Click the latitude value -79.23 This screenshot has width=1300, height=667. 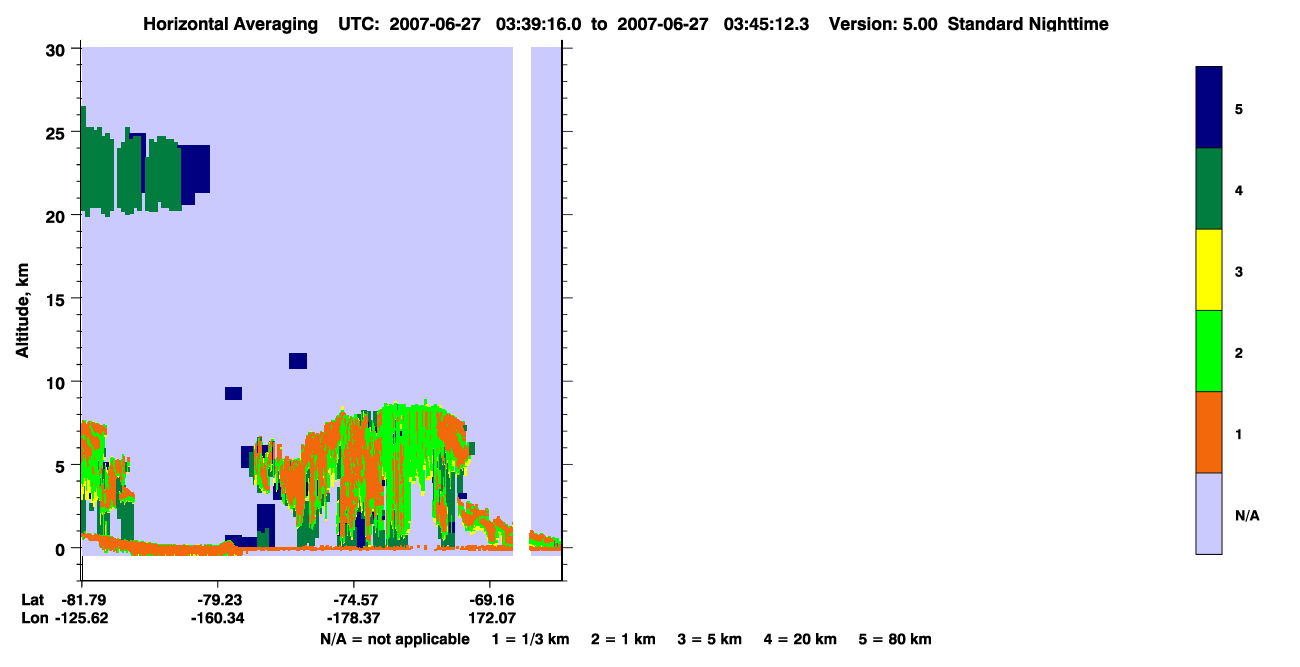click(219, 600)
